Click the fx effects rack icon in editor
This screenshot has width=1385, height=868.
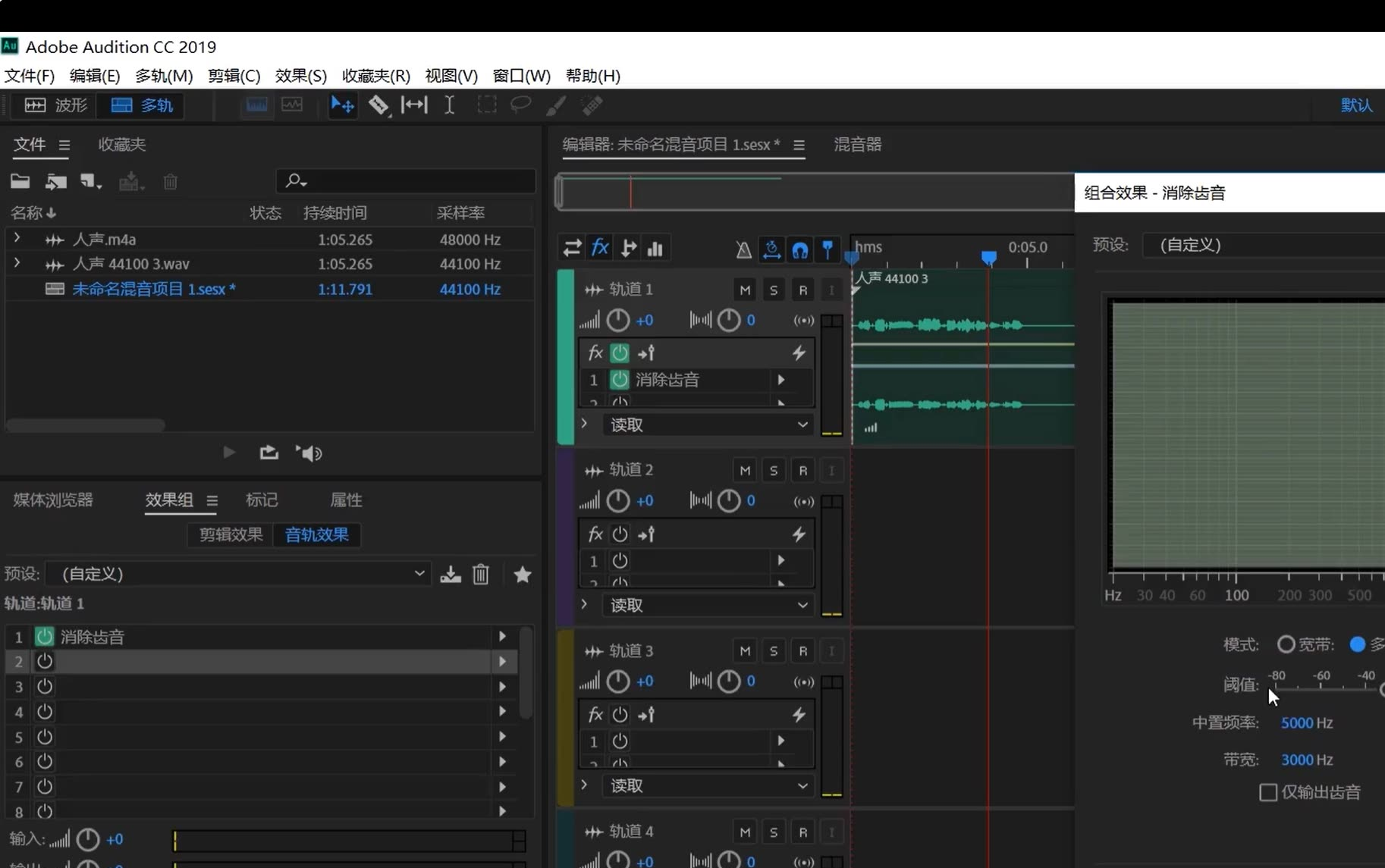point(600,247)
